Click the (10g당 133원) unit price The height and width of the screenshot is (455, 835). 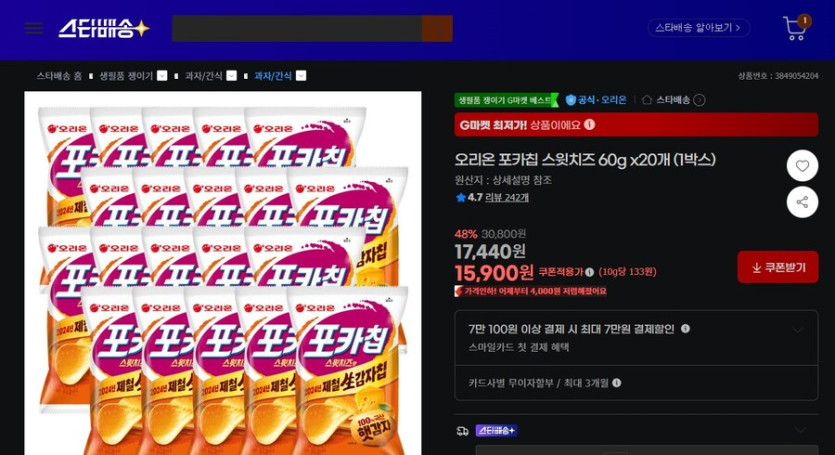click(x=627, y=272)
